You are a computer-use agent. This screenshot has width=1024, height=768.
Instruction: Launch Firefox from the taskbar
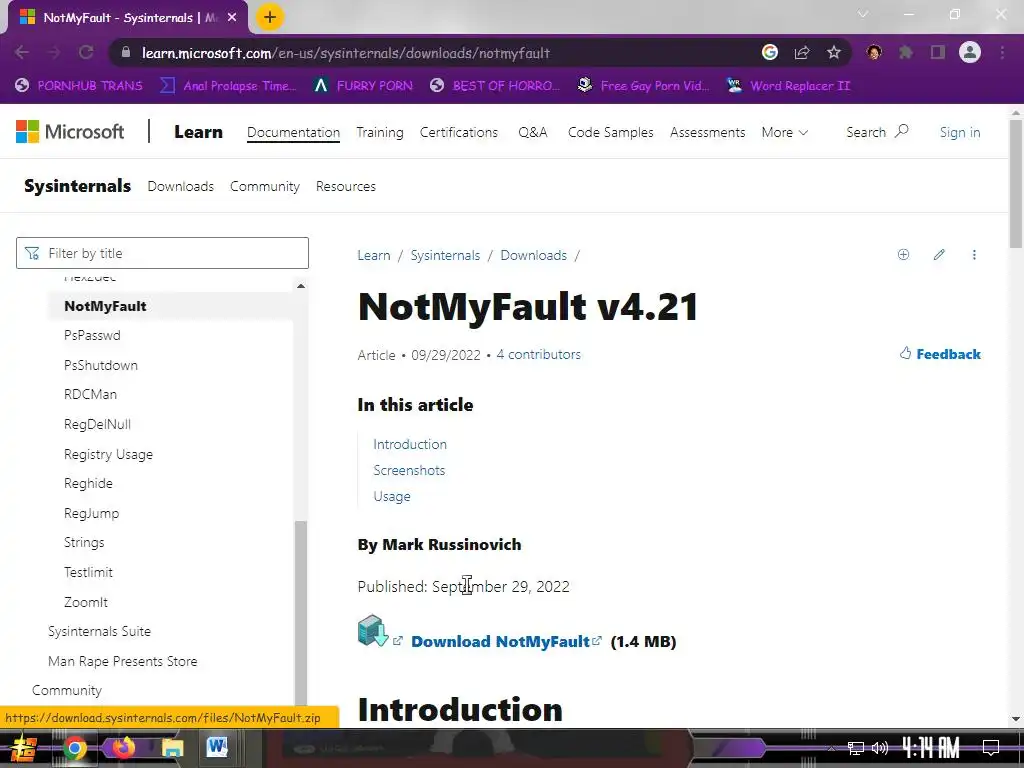coord(123,748)
